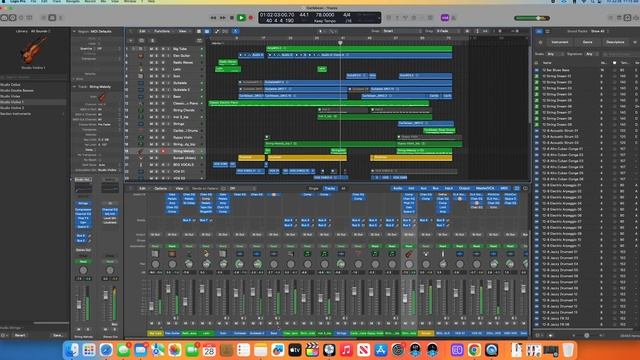This screenshot has width=640, height=360.
Task: Click the Big Tuba pan knob in mixer
Action: [155, 264]
